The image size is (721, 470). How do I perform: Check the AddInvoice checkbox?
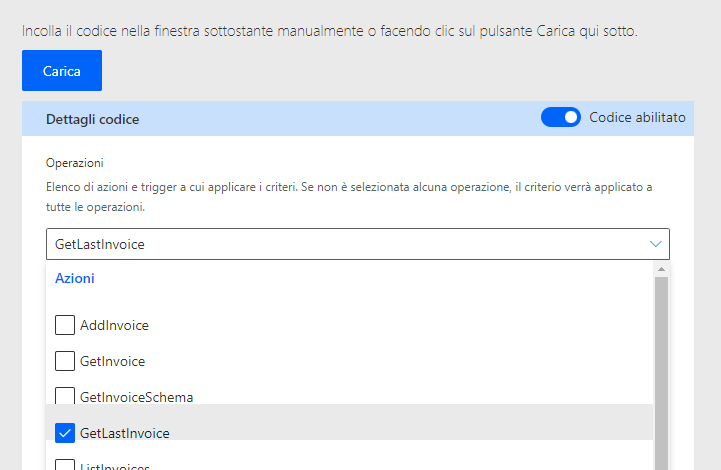coord(64,325)
